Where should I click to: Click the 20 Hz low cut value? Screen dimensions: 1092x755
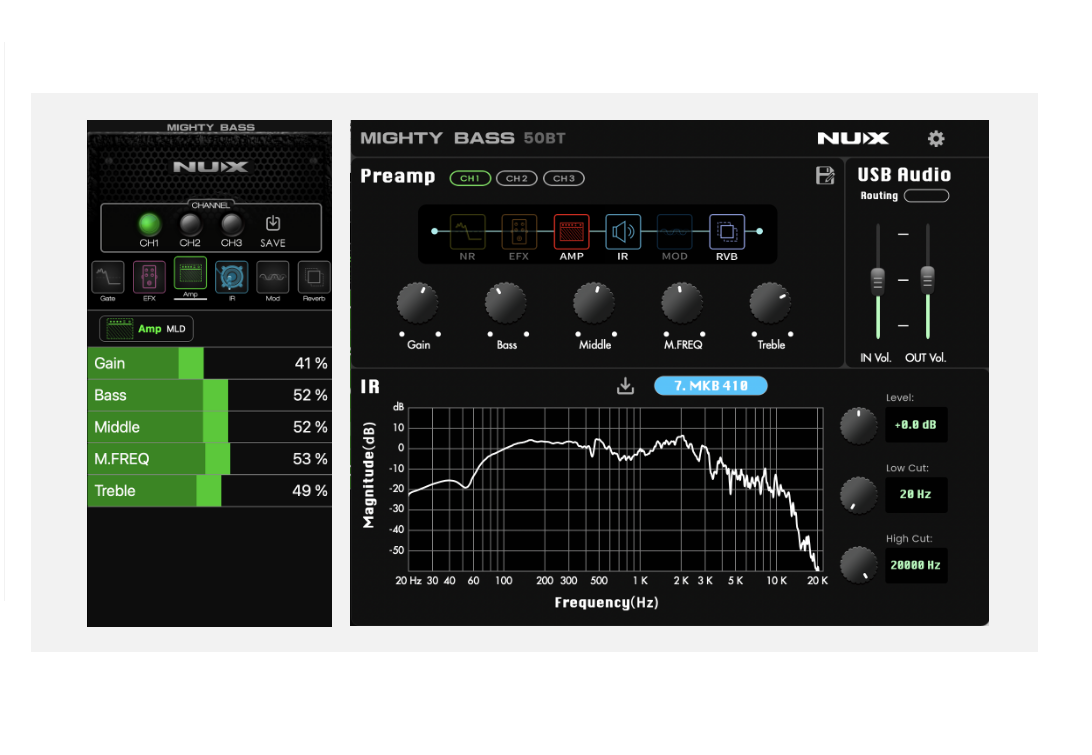tap(916, 495)
